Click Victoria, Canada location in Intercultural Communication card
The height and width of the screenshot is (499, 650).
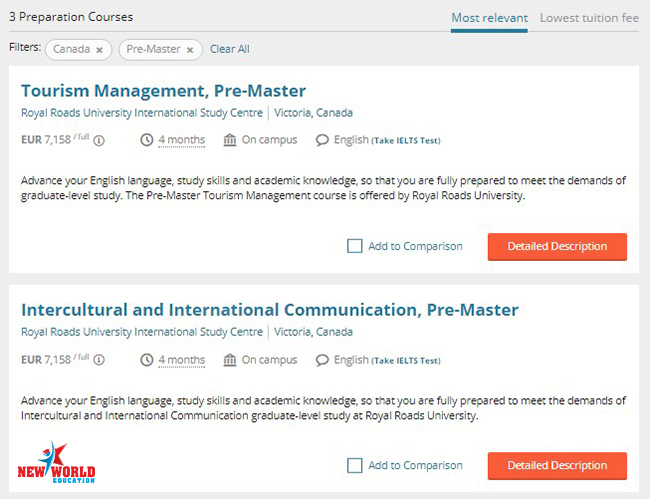(313, 332)
